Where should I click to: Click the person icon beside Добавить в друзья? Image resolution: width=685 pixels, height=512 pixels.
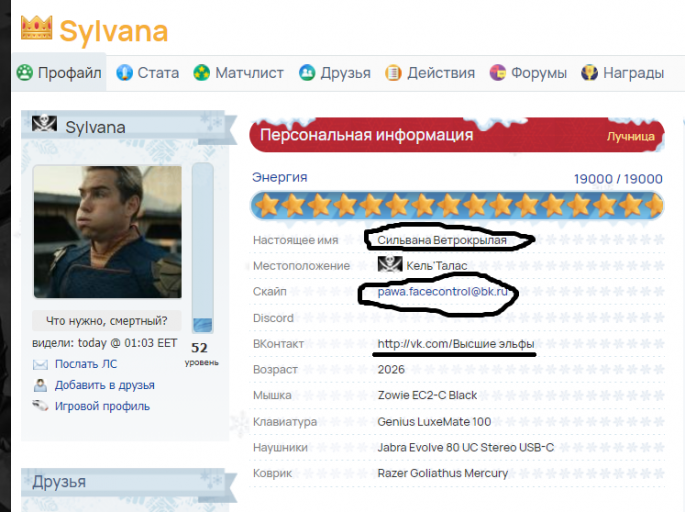click(40, 385)
